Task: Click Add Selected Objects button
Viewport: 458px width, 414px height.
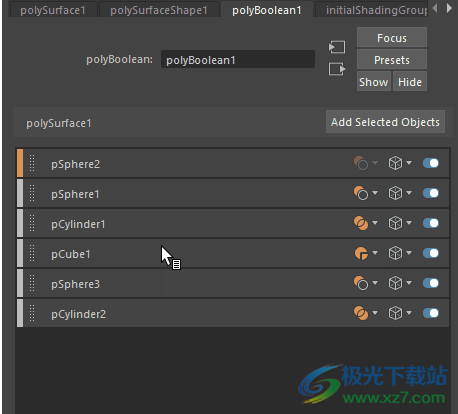Action: 385,122
